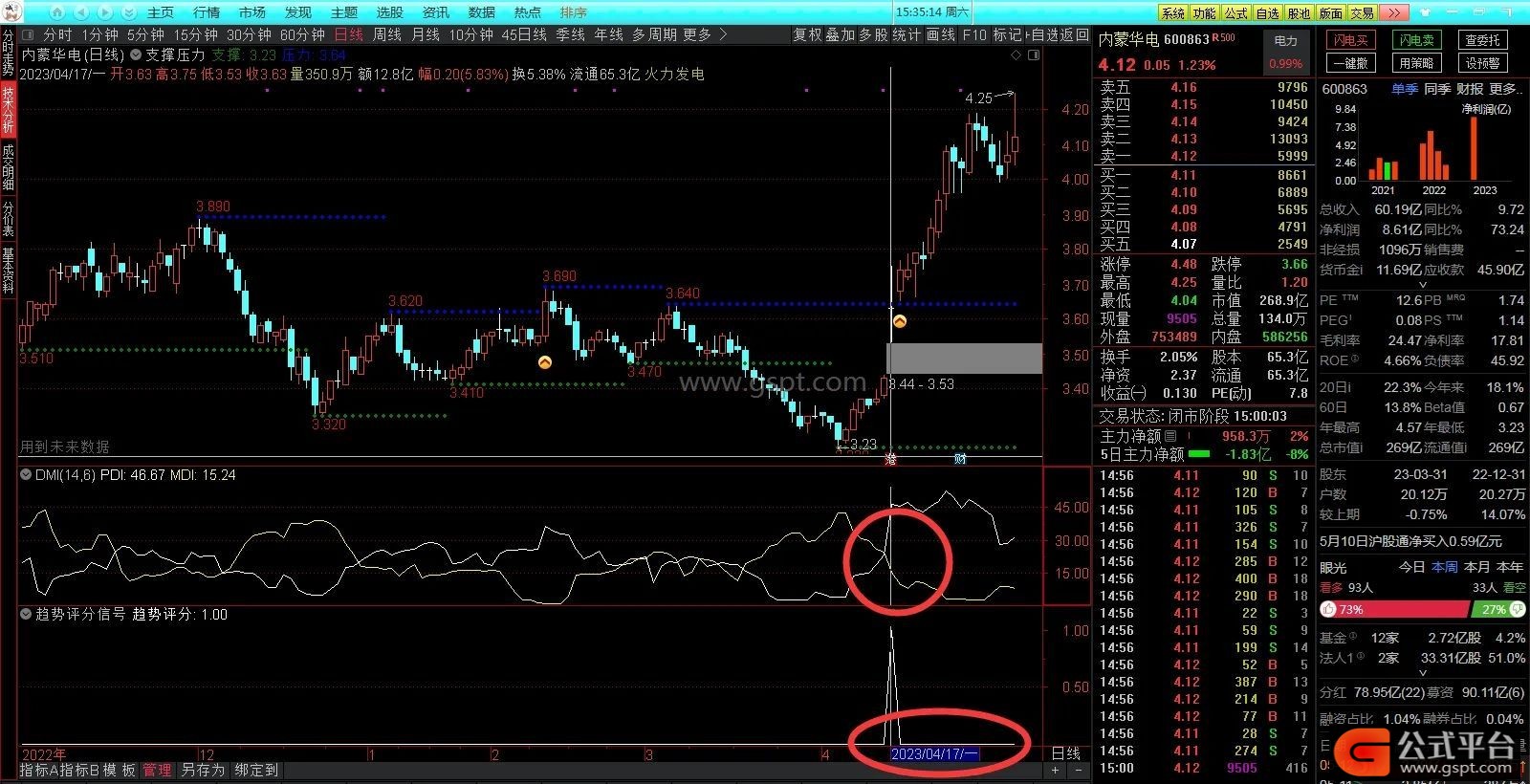The height and width of the screenshot is (784, 1530).
Task: Open the list icon next to 主力净额
Action: pyautogui.click(x=1172, y=436)
